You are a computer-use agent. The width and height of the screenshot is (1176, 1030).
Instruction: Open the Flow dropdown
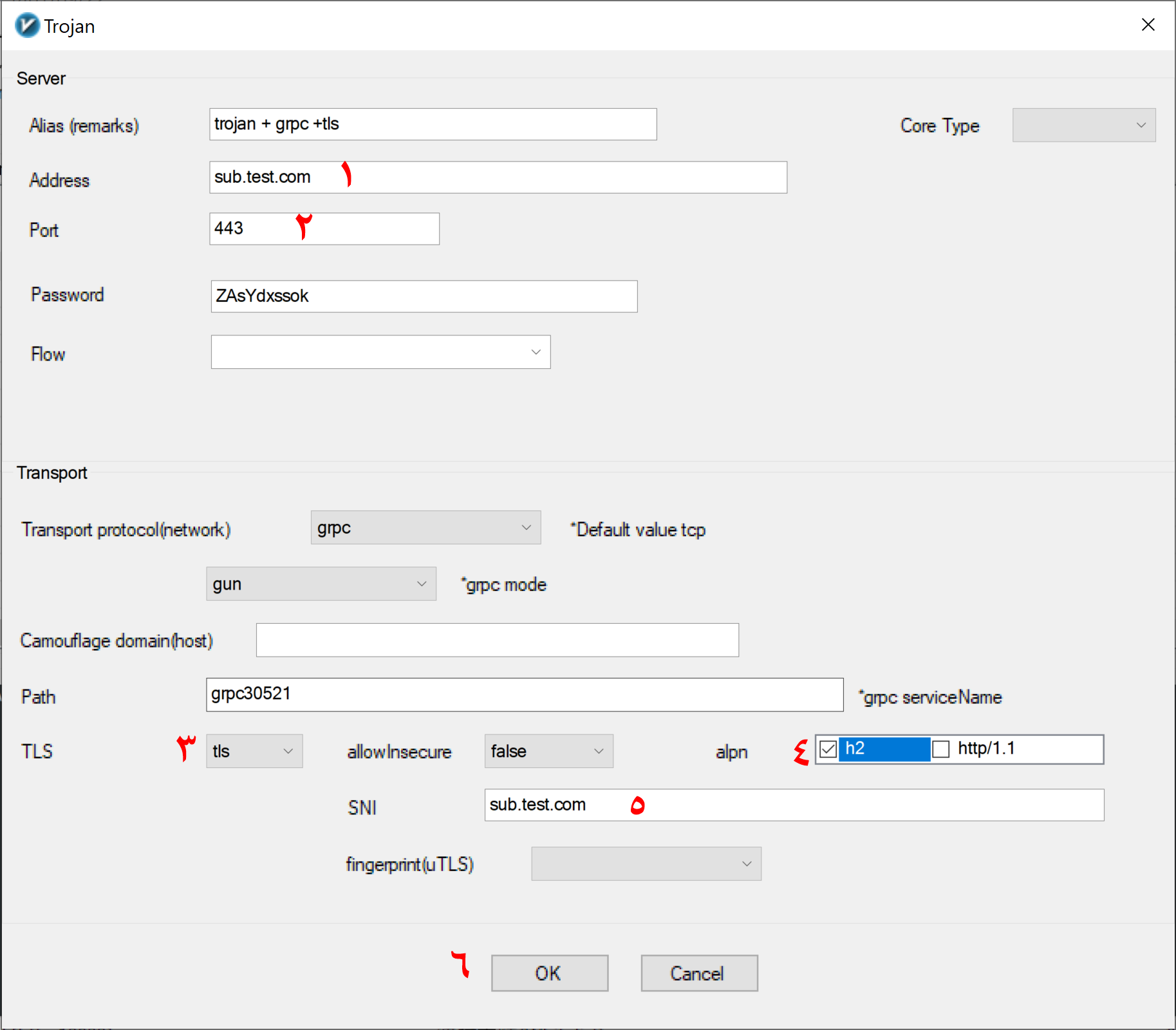coord(380,351)
